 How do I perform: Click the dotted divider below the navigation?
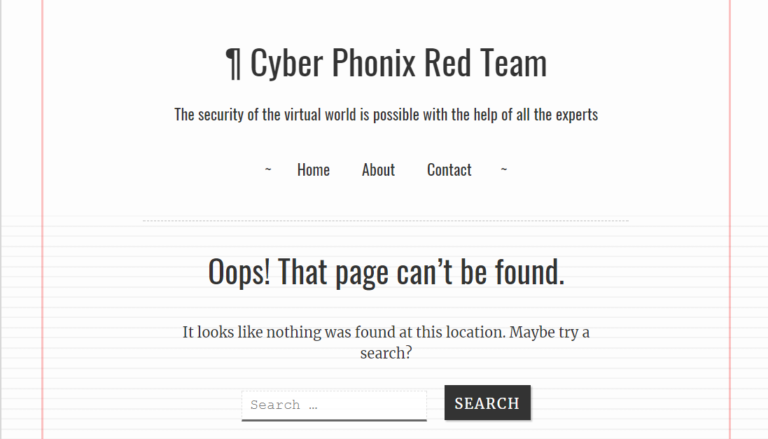[x=385, y=221]
